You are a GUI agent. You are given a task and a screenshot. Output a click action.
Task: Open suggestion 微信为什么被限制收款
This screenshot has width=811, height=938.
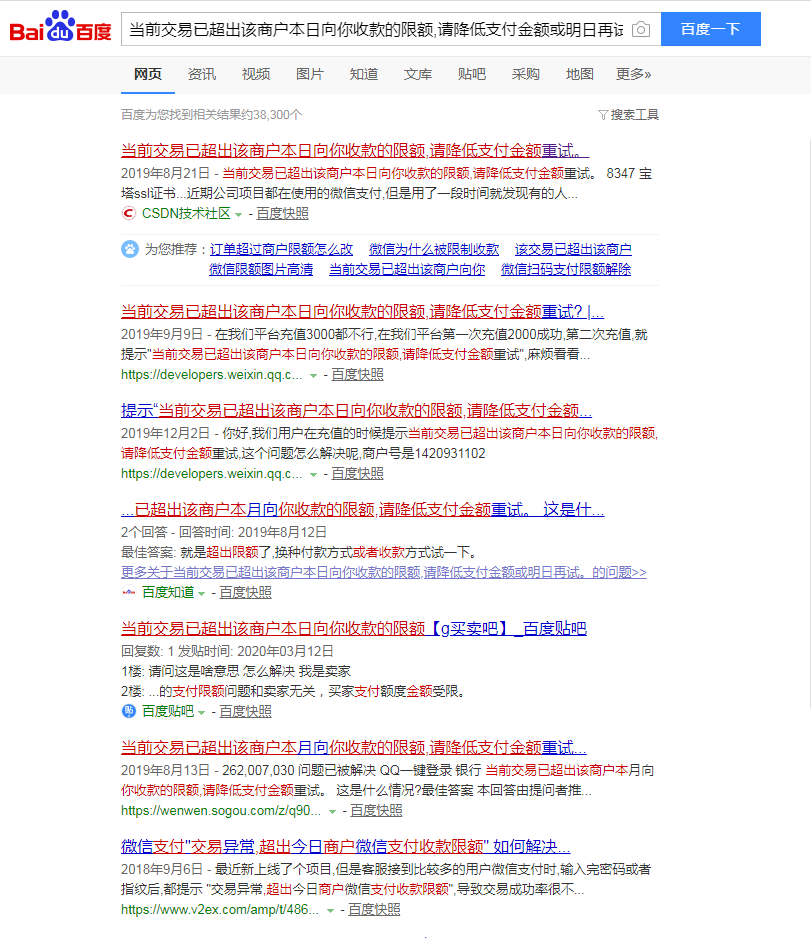[x=434, y=249]
